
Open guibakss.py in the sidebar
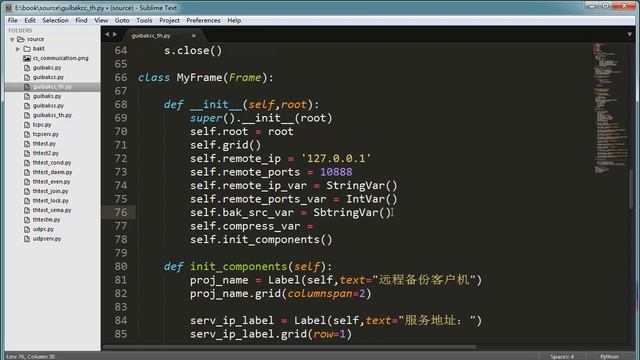(x=48, y=106)
